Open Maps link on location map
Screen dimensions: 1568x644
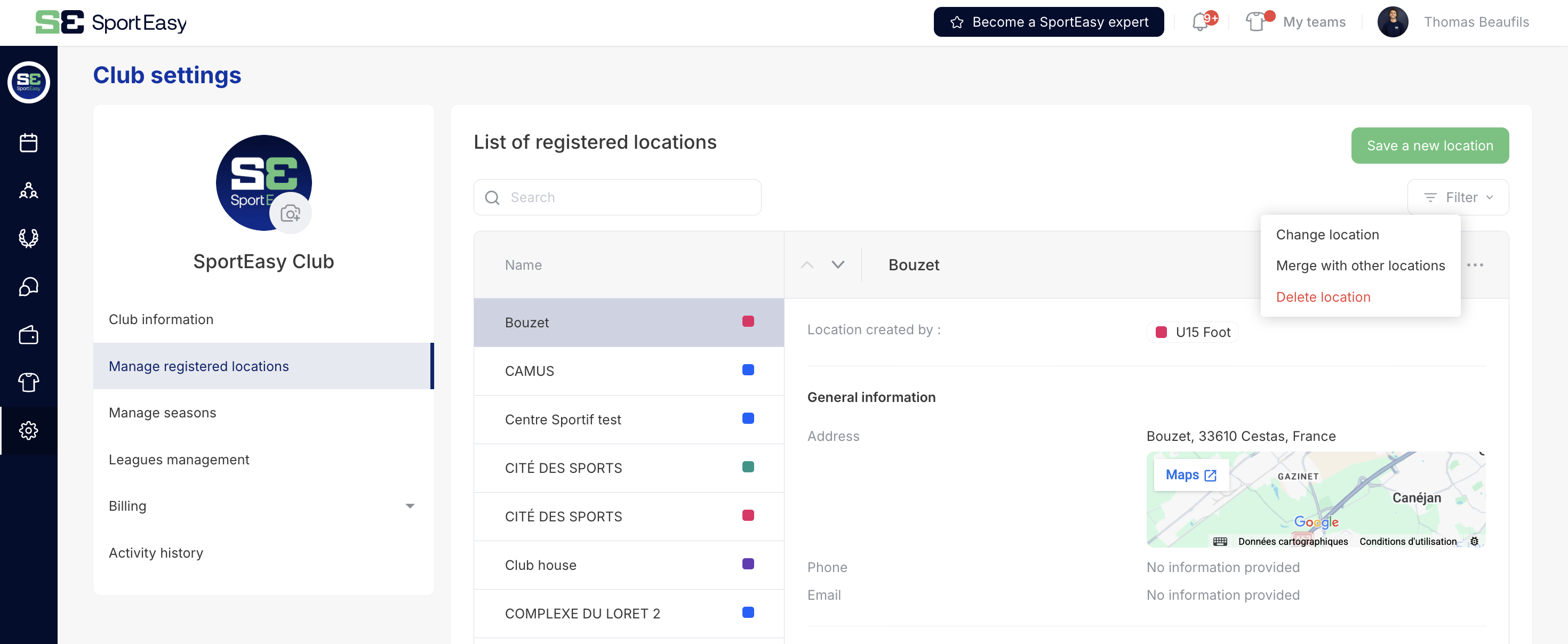coord(1190,475)
